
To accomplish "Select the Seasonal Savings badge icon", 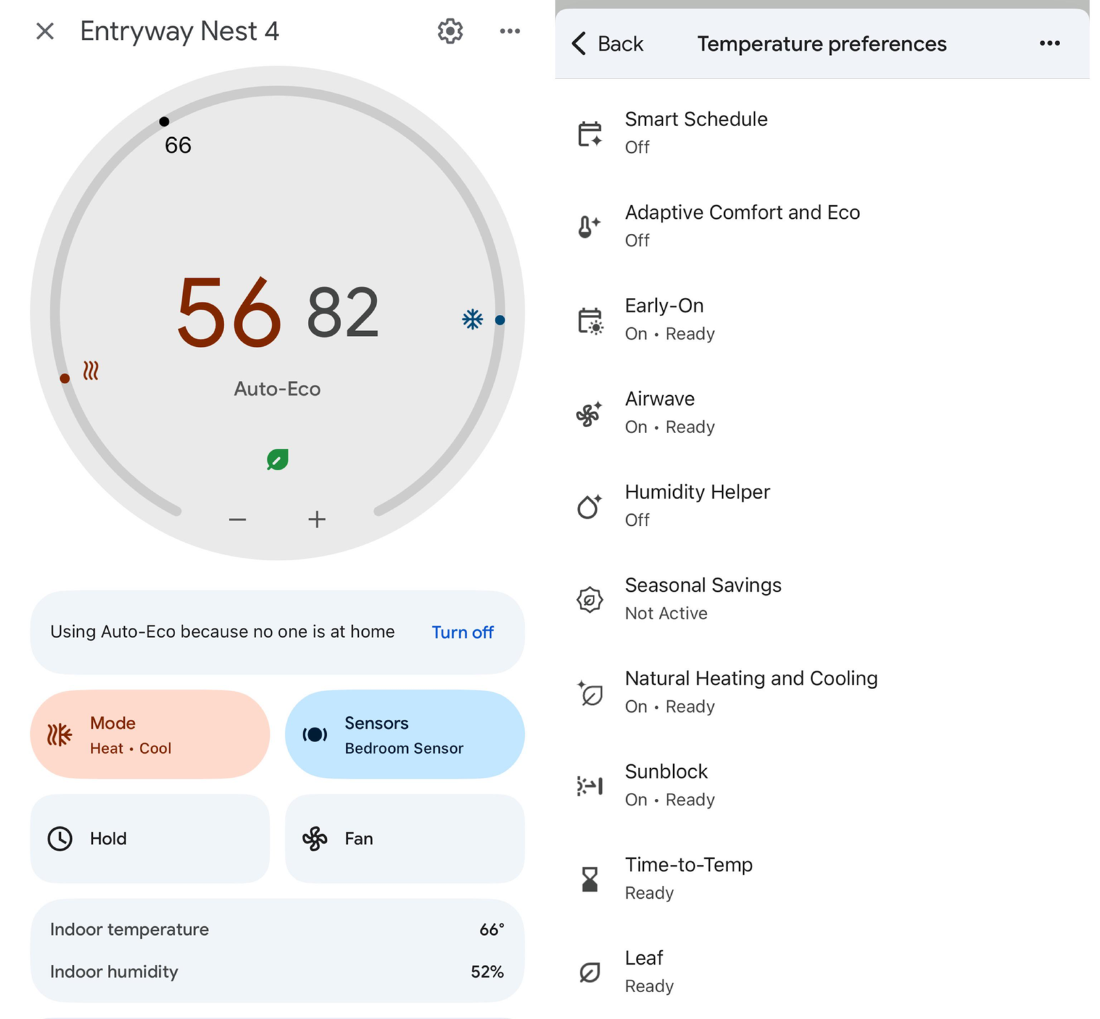I will [589, 600].
